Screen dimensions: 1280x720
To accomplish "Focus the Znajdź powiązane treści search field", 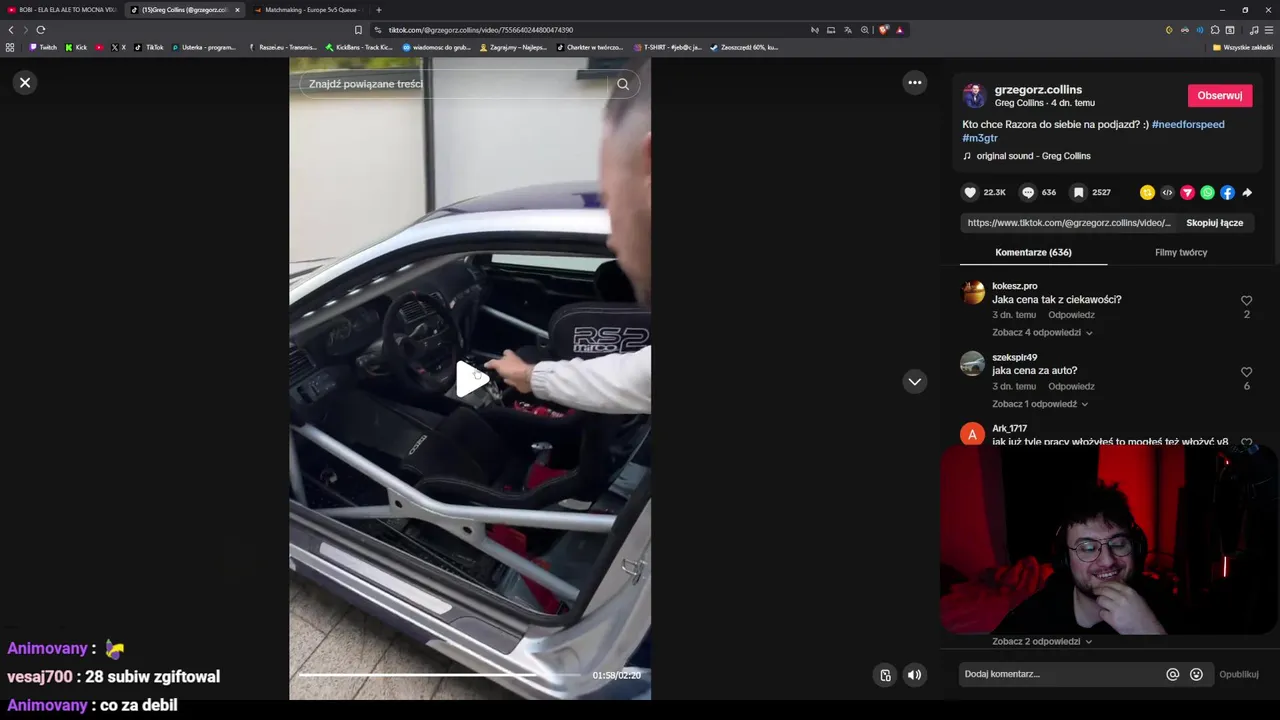I will coord(455,84).
